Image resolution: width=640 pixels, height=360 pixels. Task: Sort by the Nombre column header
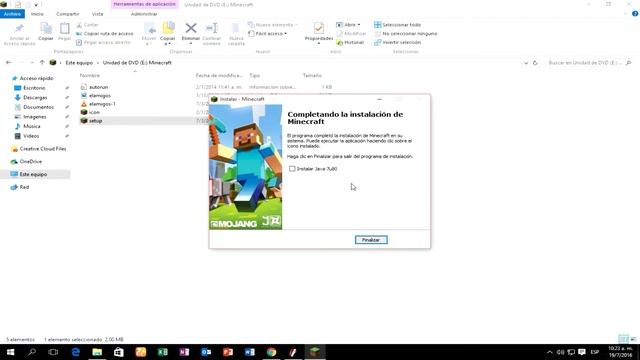(x=90, y=76)
